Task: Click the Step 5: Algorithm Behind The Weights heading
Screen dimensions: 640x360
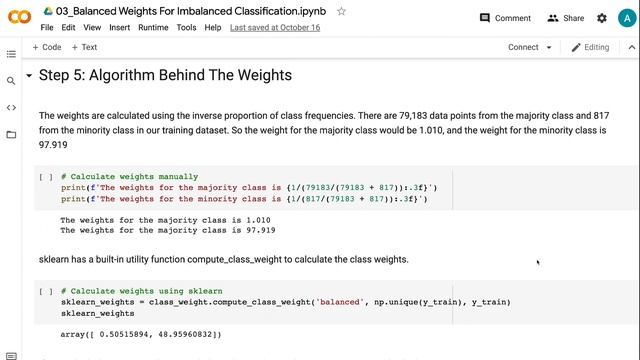Action: pos(165,76)
